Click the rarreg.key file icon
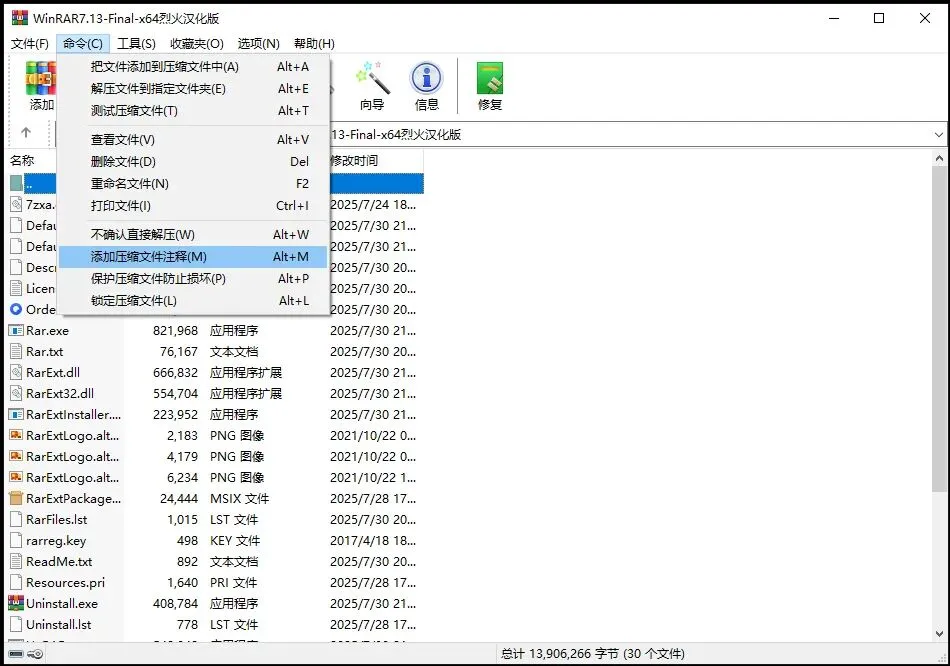This screenshot has height=666, width=950. pos(16,540)
